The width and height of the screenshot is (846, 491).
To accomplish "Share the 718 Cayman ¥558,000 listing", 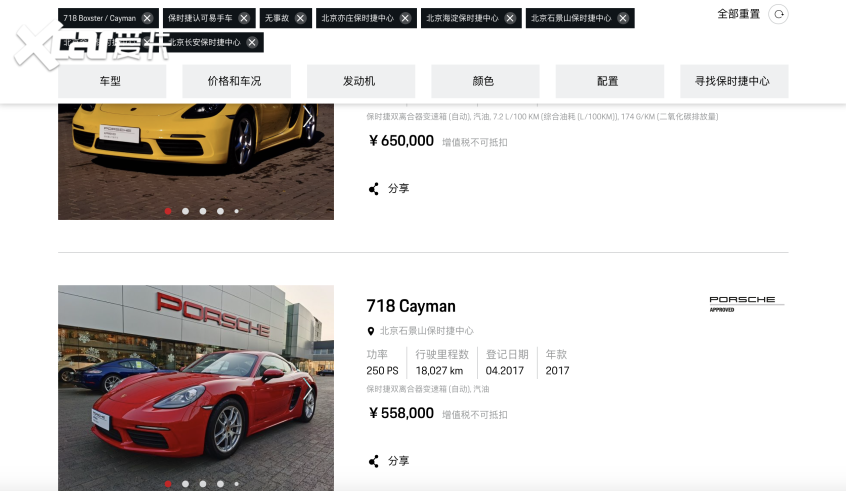I will (373, 461).
